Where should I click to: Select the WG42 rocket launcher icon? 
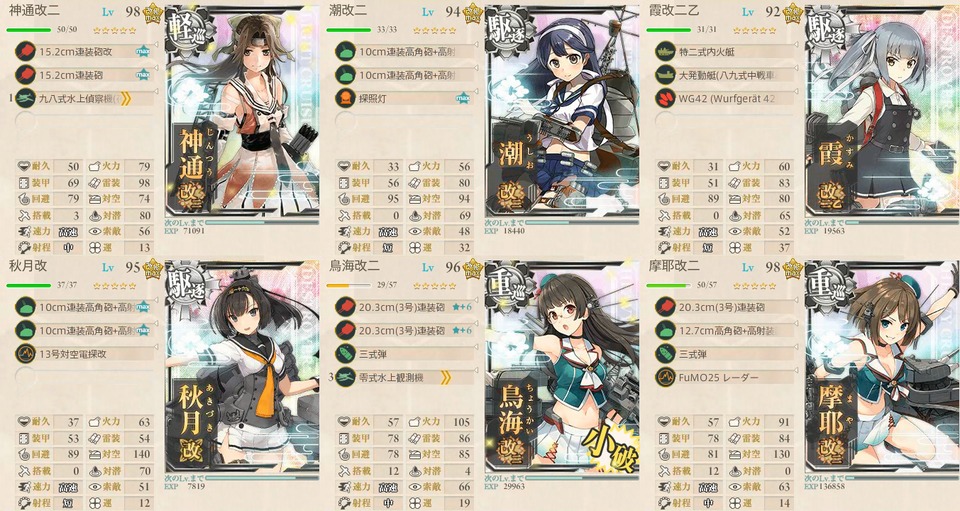665,99
